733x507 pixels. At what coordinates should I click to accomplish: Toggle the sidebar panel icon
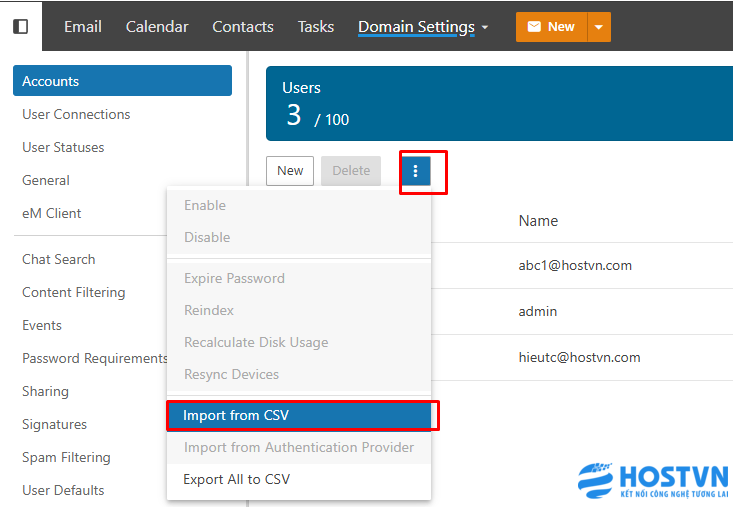(x=20, y=26)
